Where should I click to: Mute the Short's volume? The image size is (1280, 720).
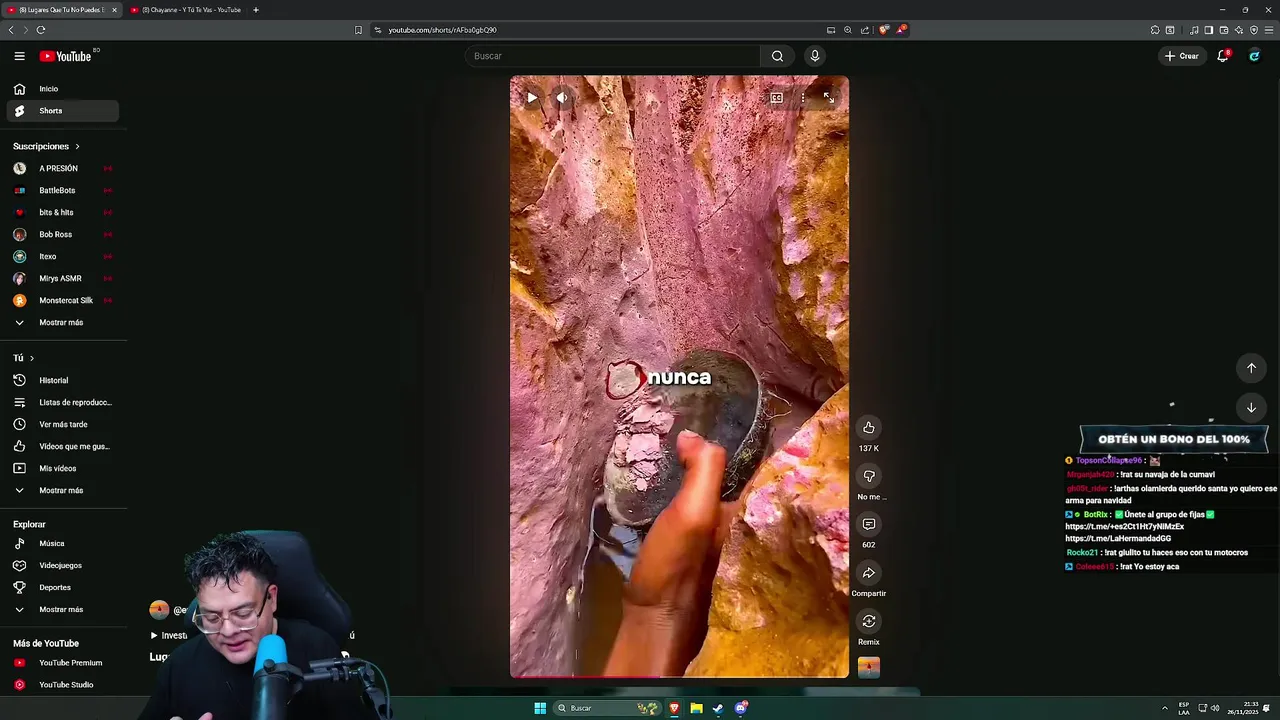(x=561, y=98)
